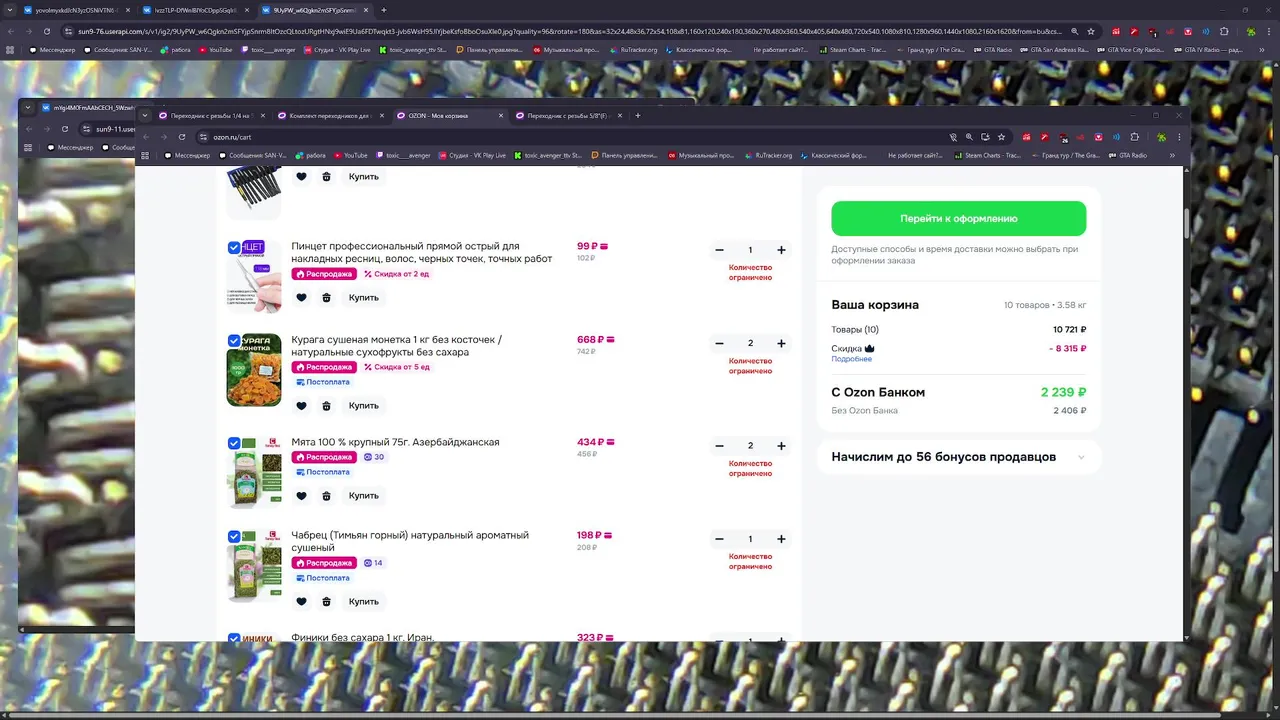Switch to Переходник с резьбы 5/8 tab

click(x=569, y=116)
